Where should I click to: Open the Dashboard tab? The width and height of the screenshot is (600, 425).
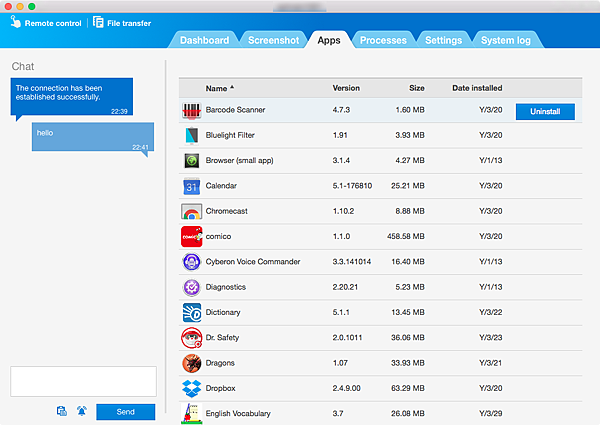204,40
